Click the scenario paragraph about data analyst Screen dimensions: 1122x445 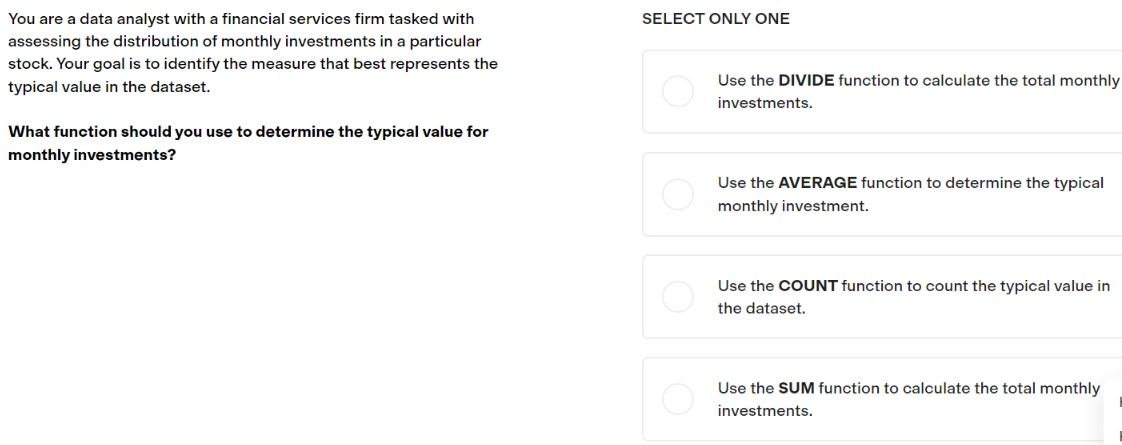tap(253, 53)
